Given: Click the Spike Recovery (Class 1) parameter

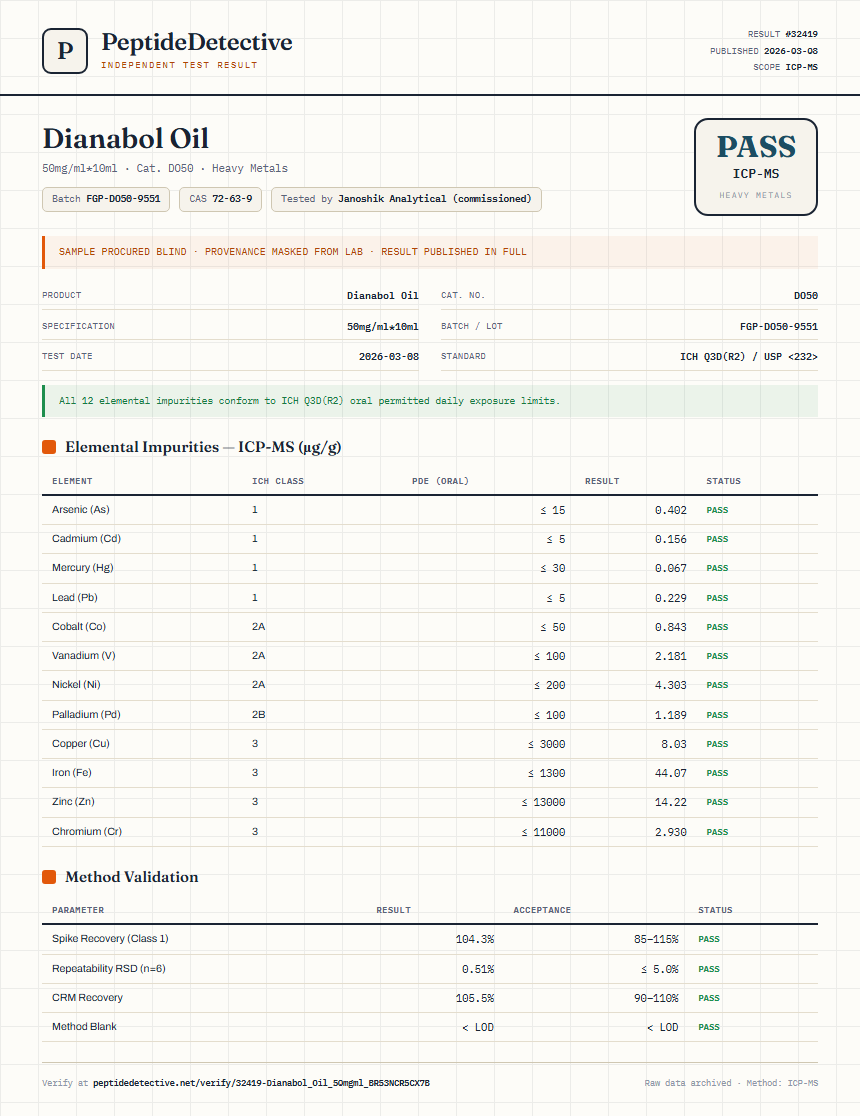Looking at the screenshot, I should [110, 939].
